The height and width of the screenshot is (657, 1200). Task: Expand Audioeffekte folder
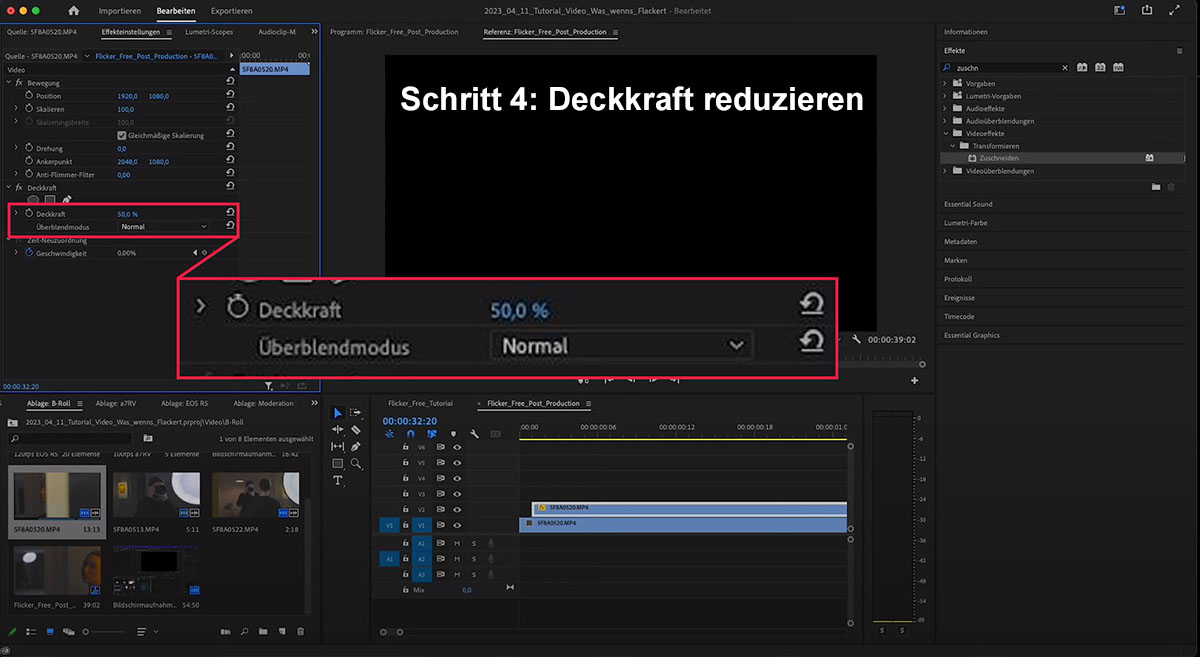pyautogui.click(x=947, y=108)
